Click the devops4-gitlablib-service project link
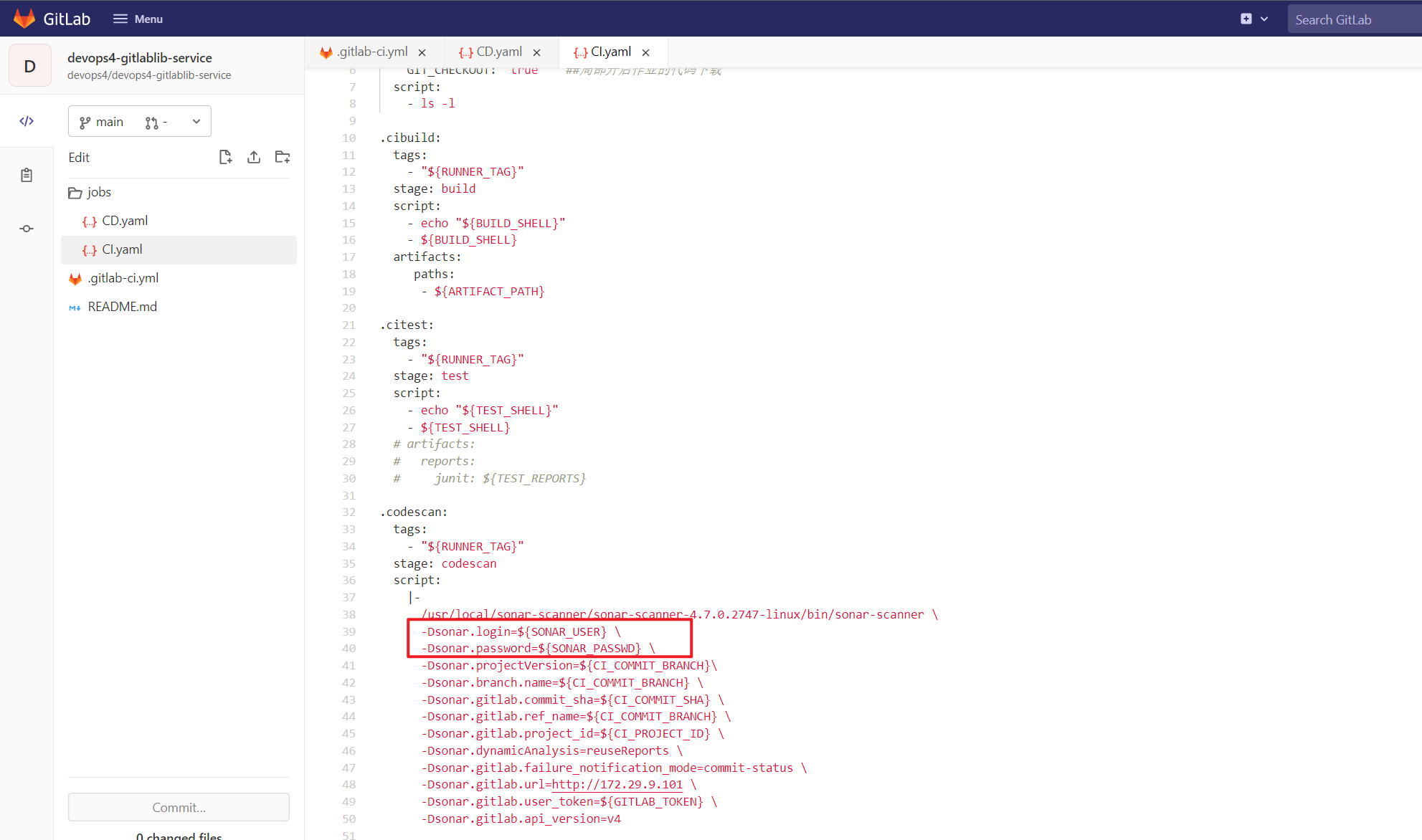The width and height of the screenshot is (1422, 840). tap(140, 58)
